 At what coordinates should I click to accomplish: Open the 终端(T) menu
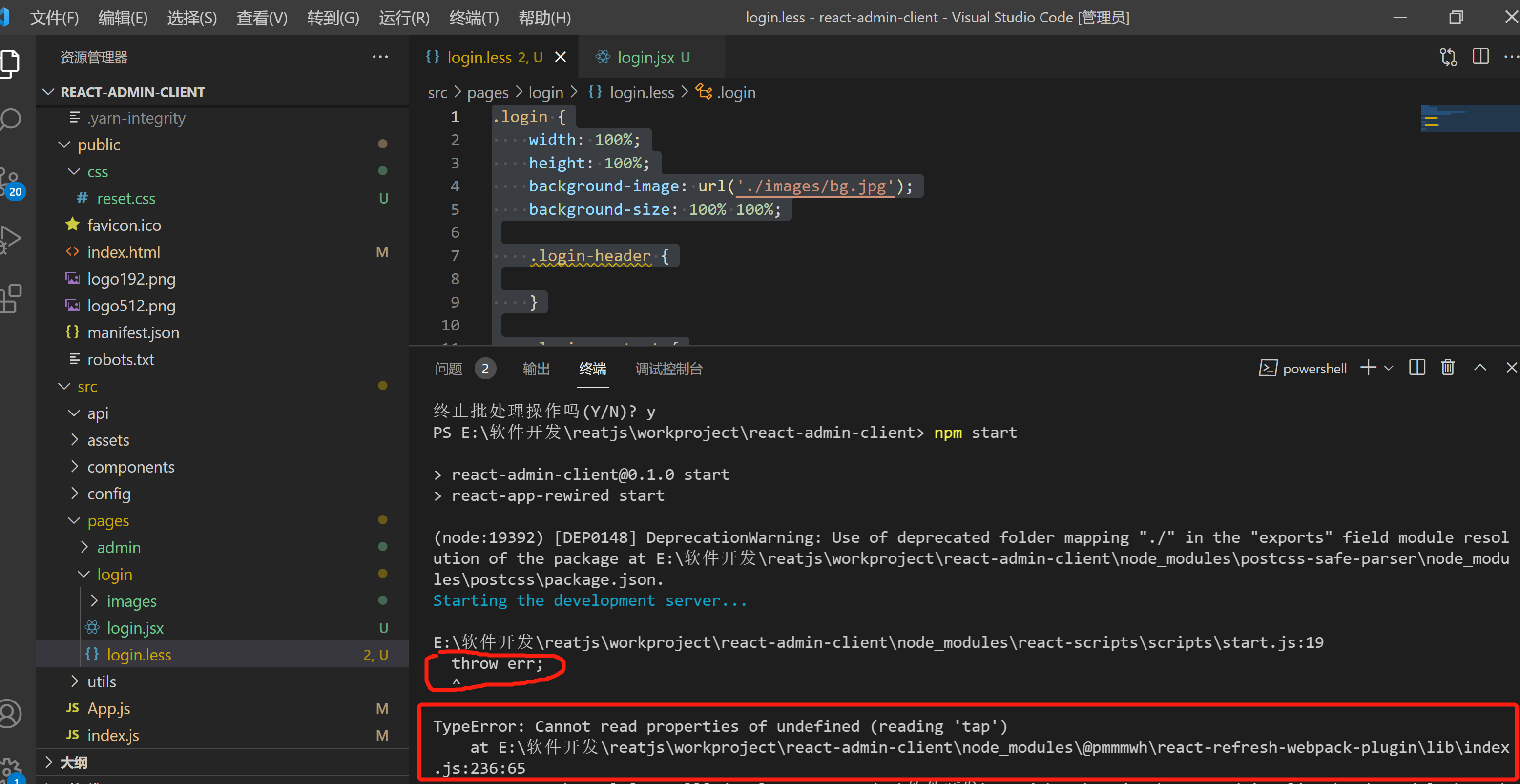click(473, 18)
